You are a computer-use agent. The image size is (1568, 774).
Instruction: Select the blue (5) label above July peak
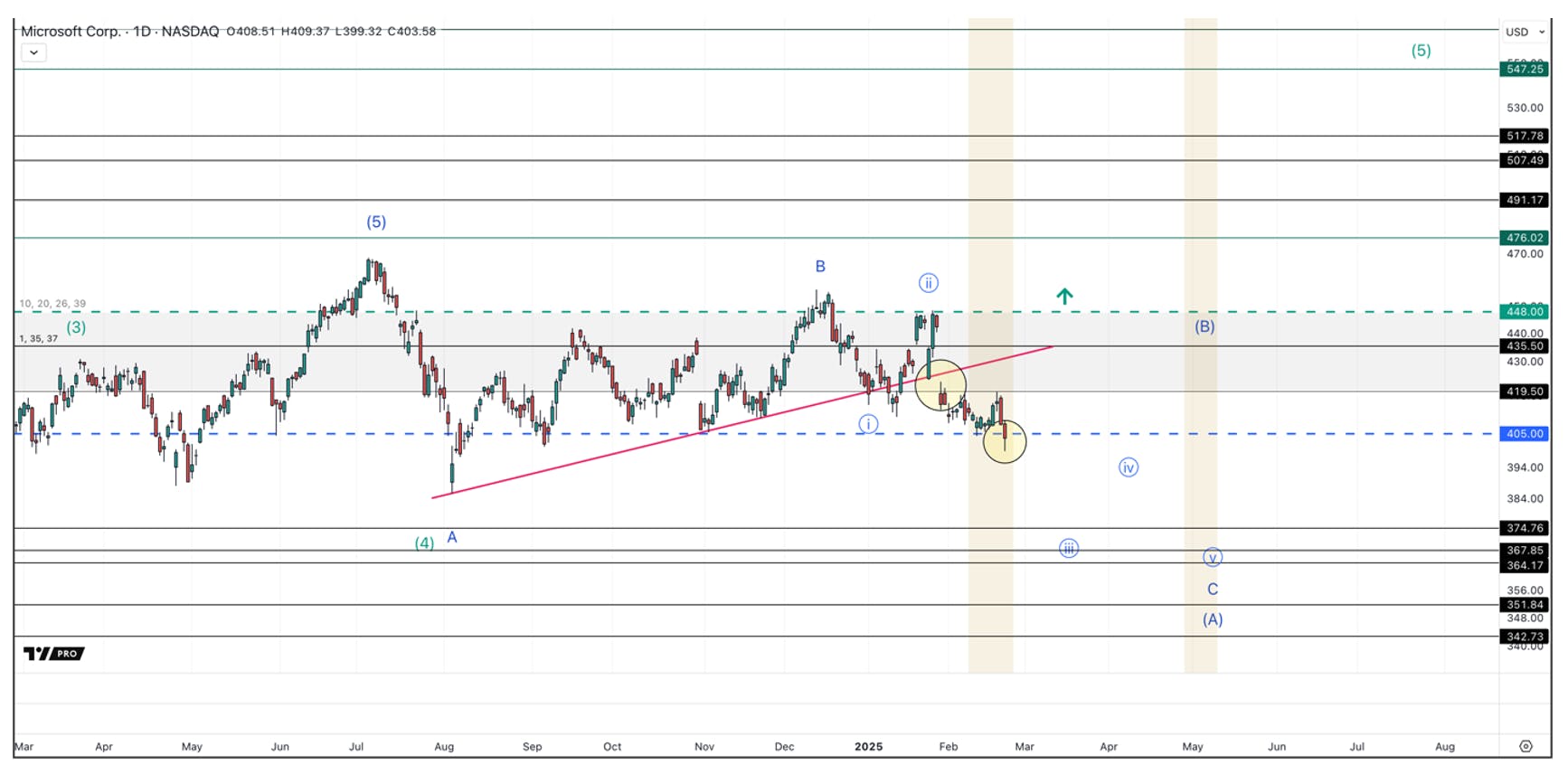coord(376,222)
